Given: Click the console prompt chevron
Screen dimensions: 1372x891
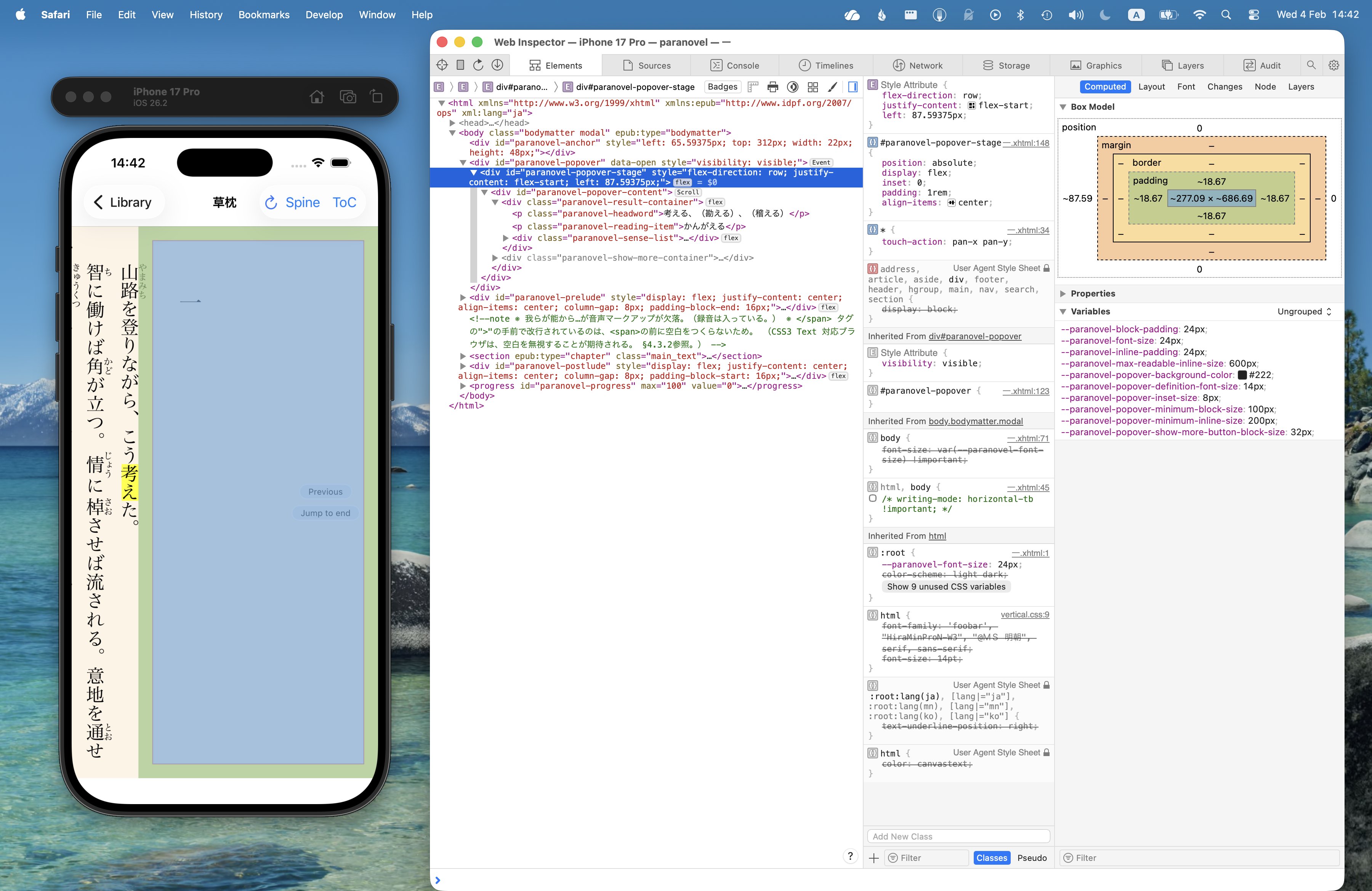Looking at the screenshot, I should click(438, 880).
